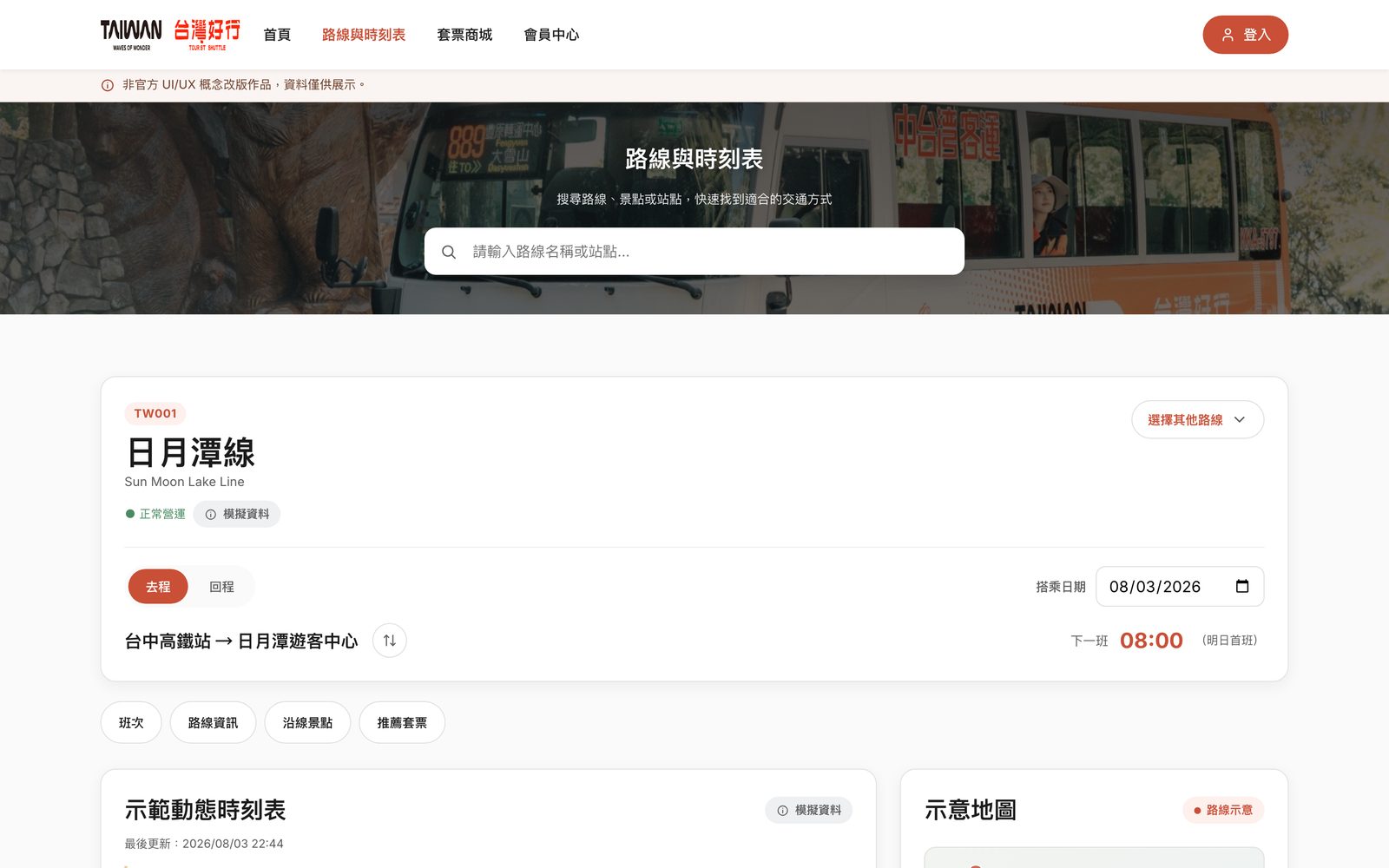Click 模擬資料 badge in 示範動態時刻表 card

tap(808, 811)
